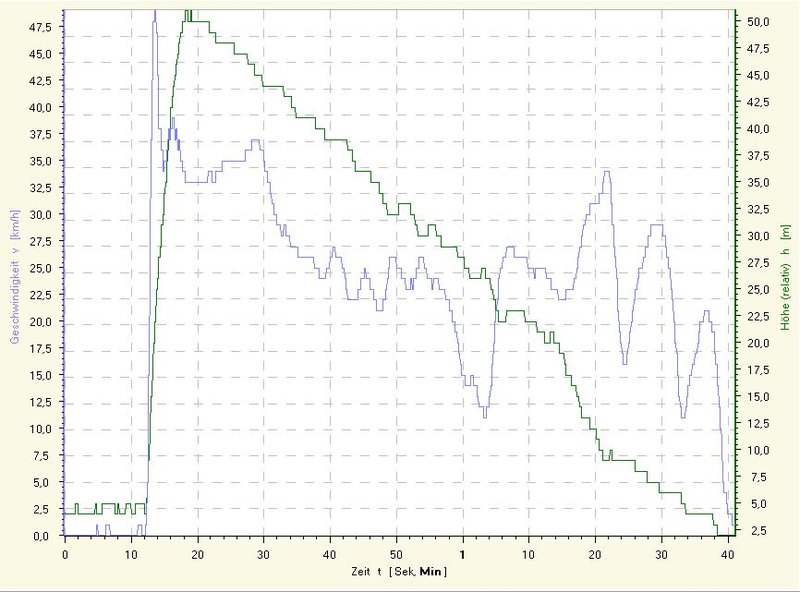The height and width of the screenshot is (592, 800).
Task: Click the 50 seconds tick on time axis
Action: click(397, 553)
